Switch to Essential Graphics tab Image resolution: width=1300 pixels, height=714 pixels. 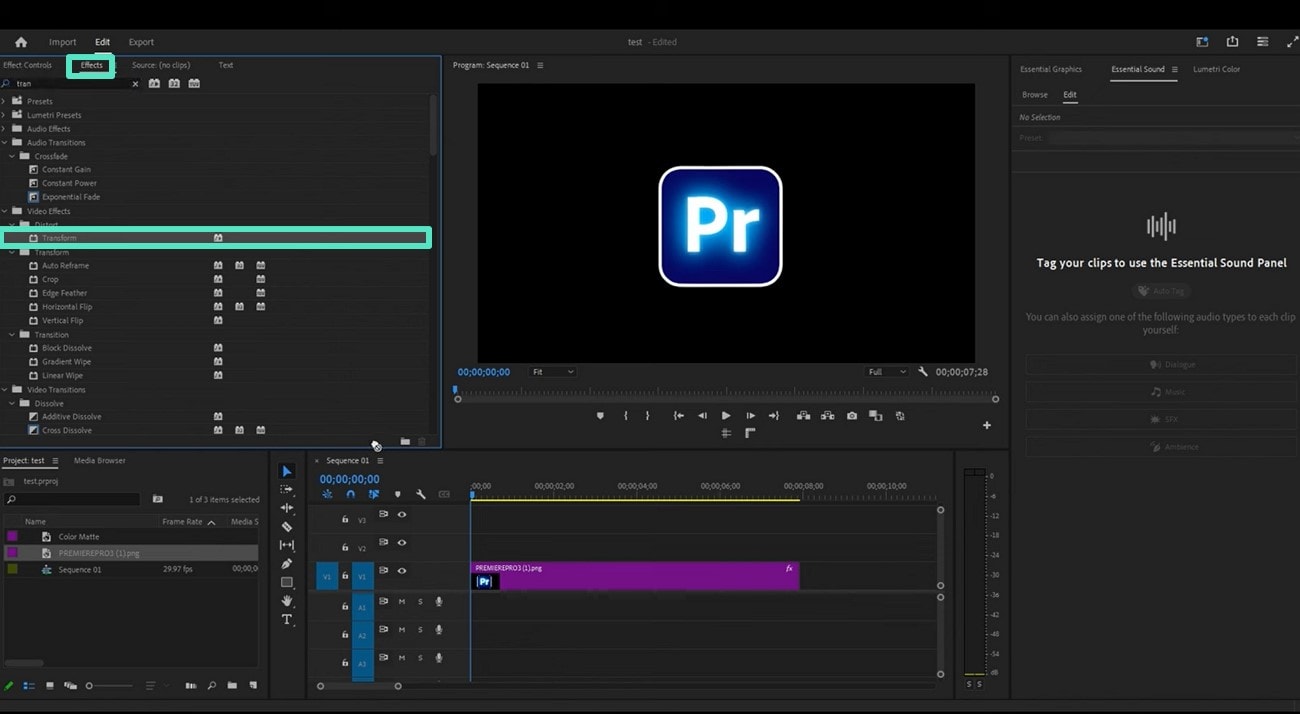[x=1051, y=69]
